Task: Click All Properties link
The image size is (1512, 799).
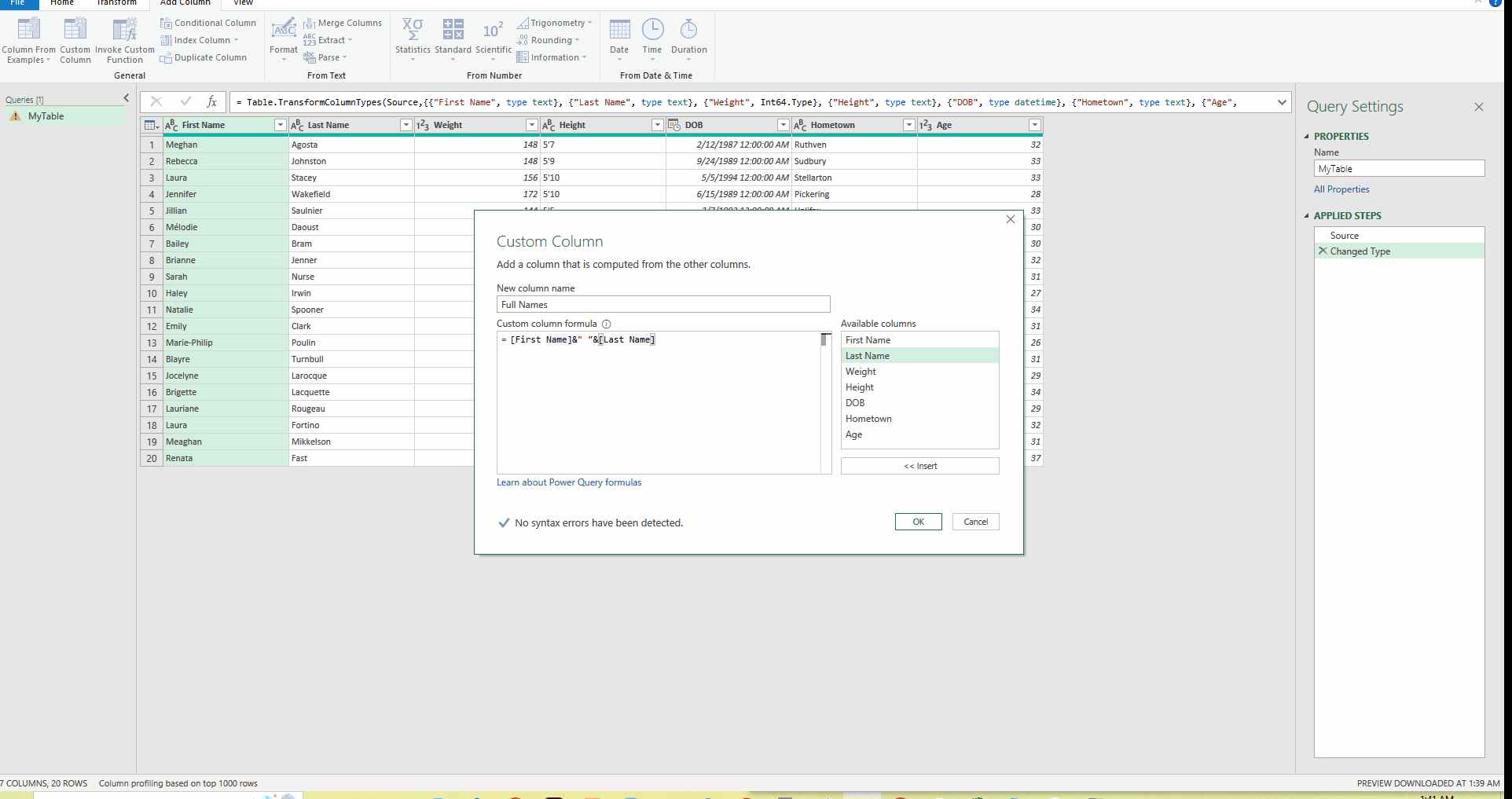Action: (x=1341, y=189)
